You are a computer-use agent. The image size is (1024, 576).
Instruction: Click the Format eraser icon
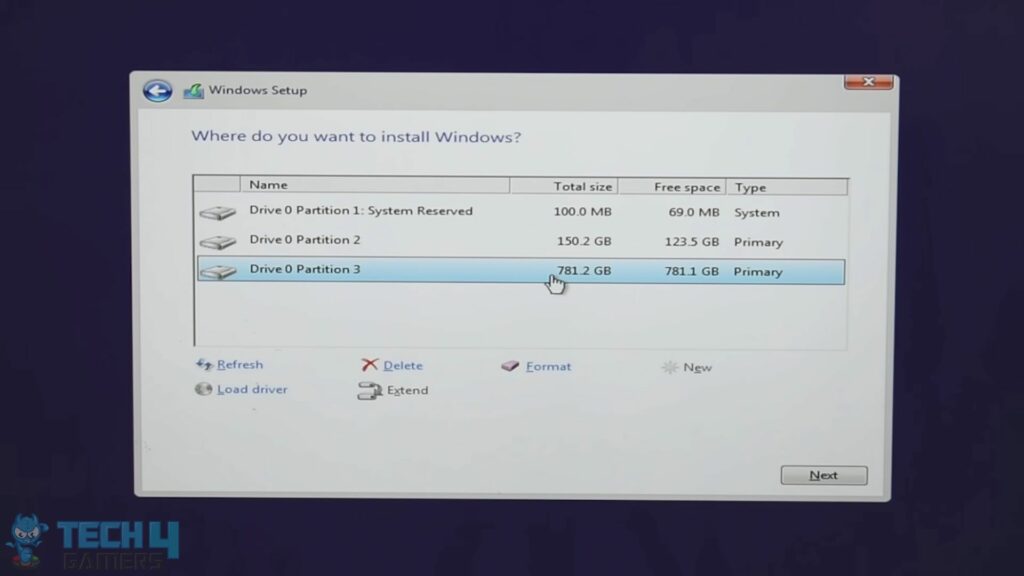click(x=511, y=366)
